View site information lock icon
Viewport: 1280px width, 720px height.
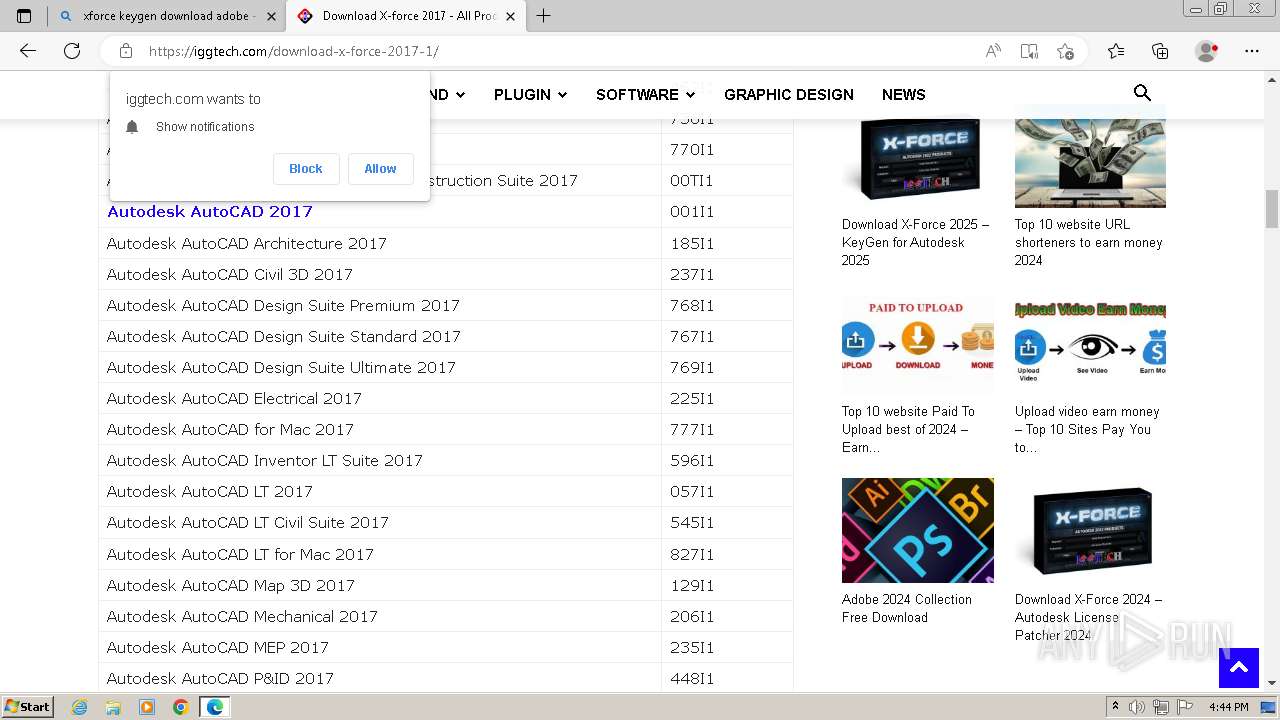pyautogui.click(x=126, y=51)
